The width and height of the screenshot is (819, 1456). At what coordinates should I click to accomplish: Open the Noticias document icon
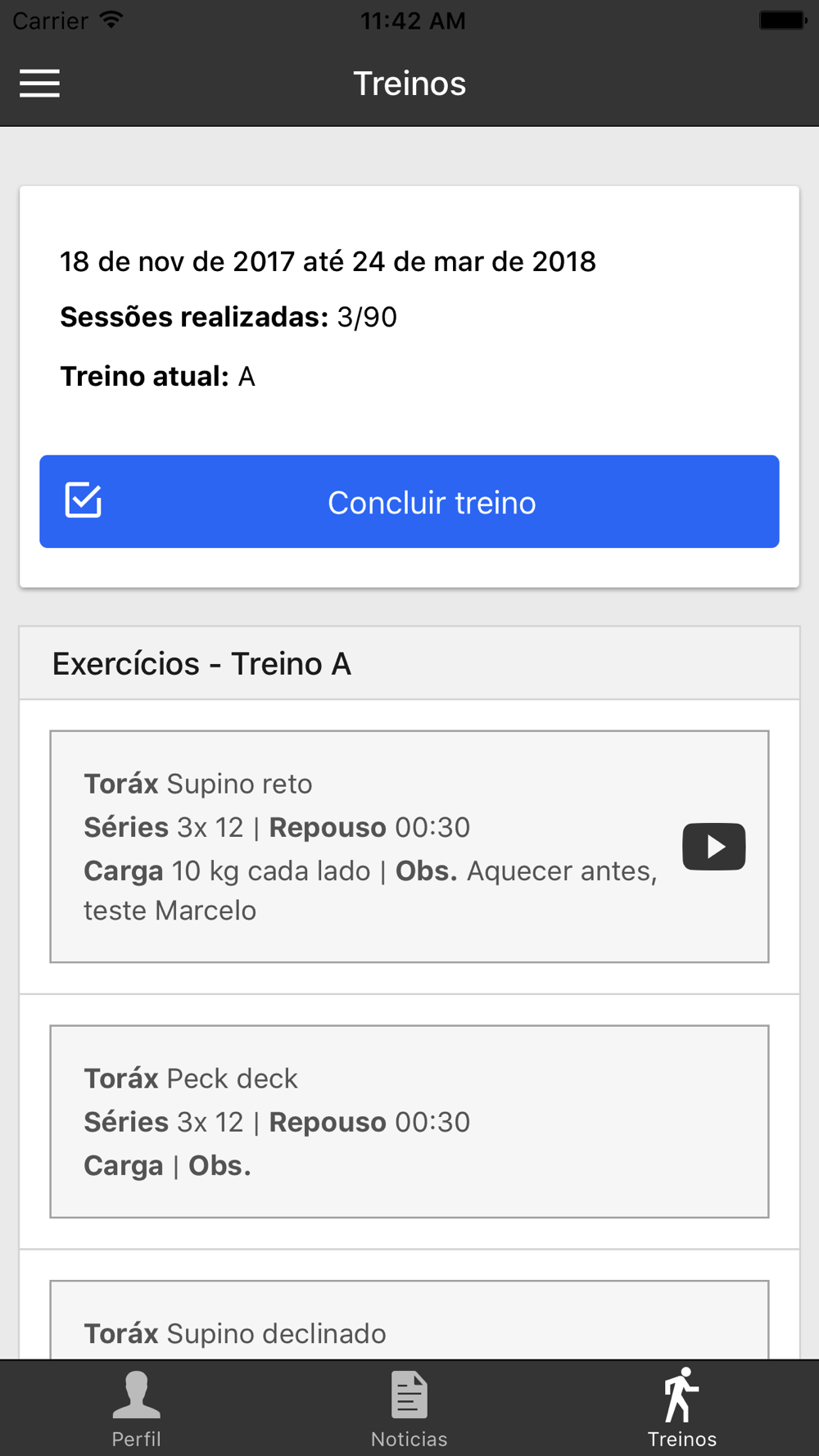409,1395
